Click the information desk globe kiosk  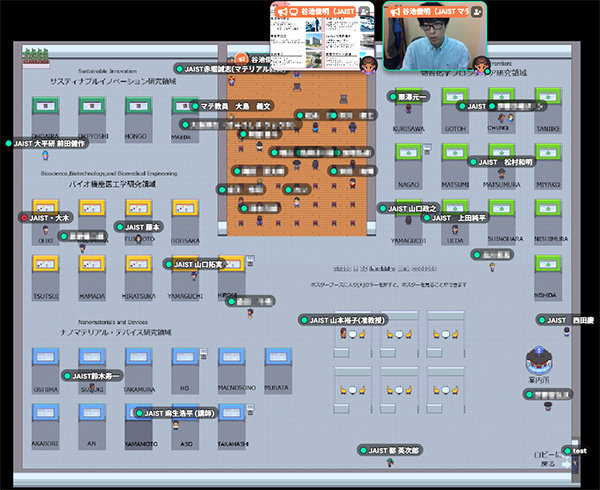(539, 356)
